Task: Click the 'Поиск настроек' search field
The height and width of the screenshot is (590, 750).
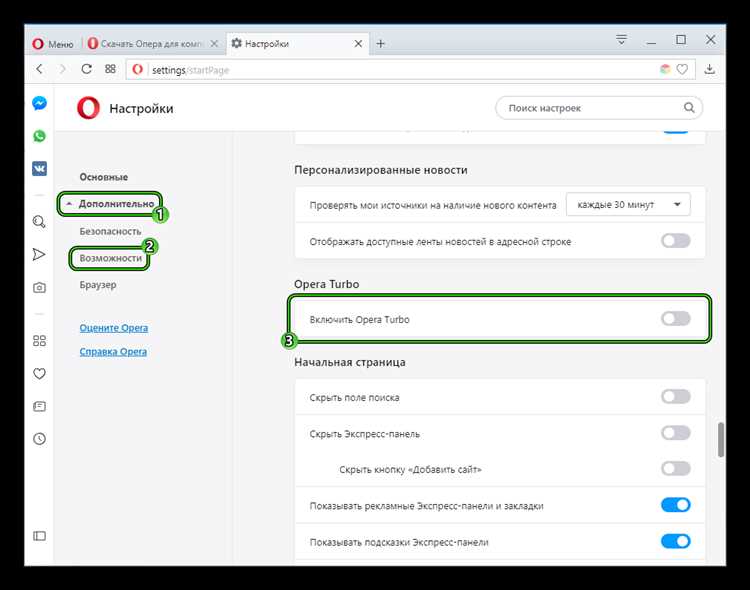Action: click(590, 108)
